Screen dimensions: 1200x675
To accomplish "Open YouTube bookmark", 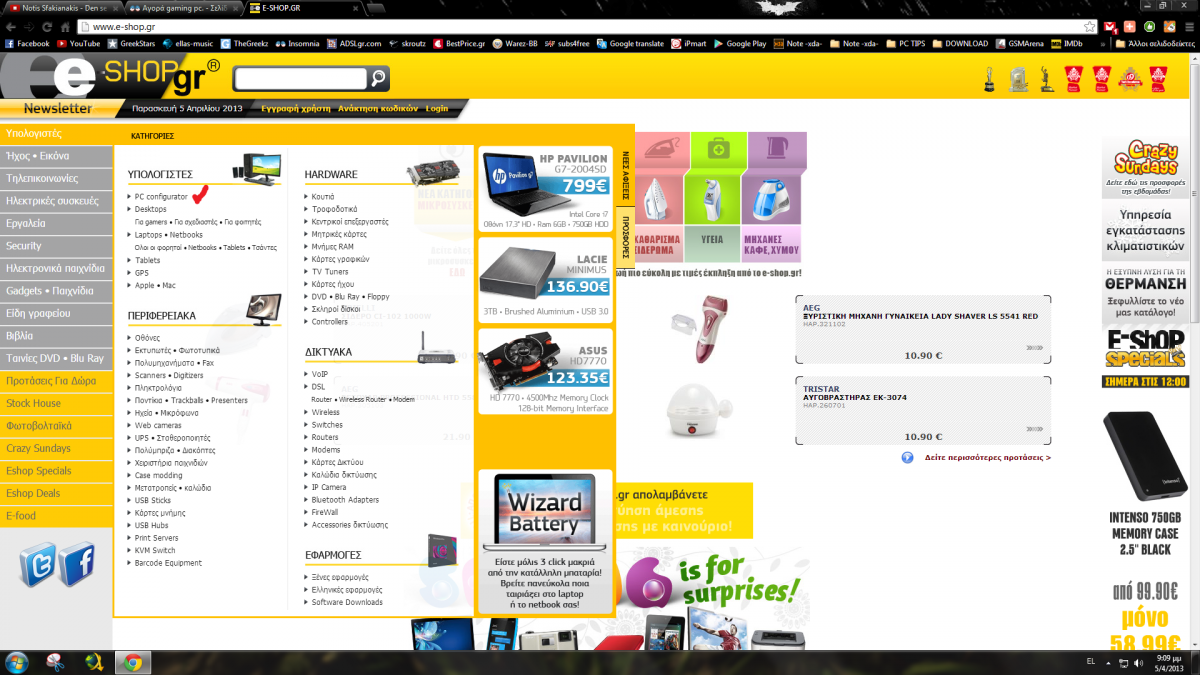I will point(79,44).
